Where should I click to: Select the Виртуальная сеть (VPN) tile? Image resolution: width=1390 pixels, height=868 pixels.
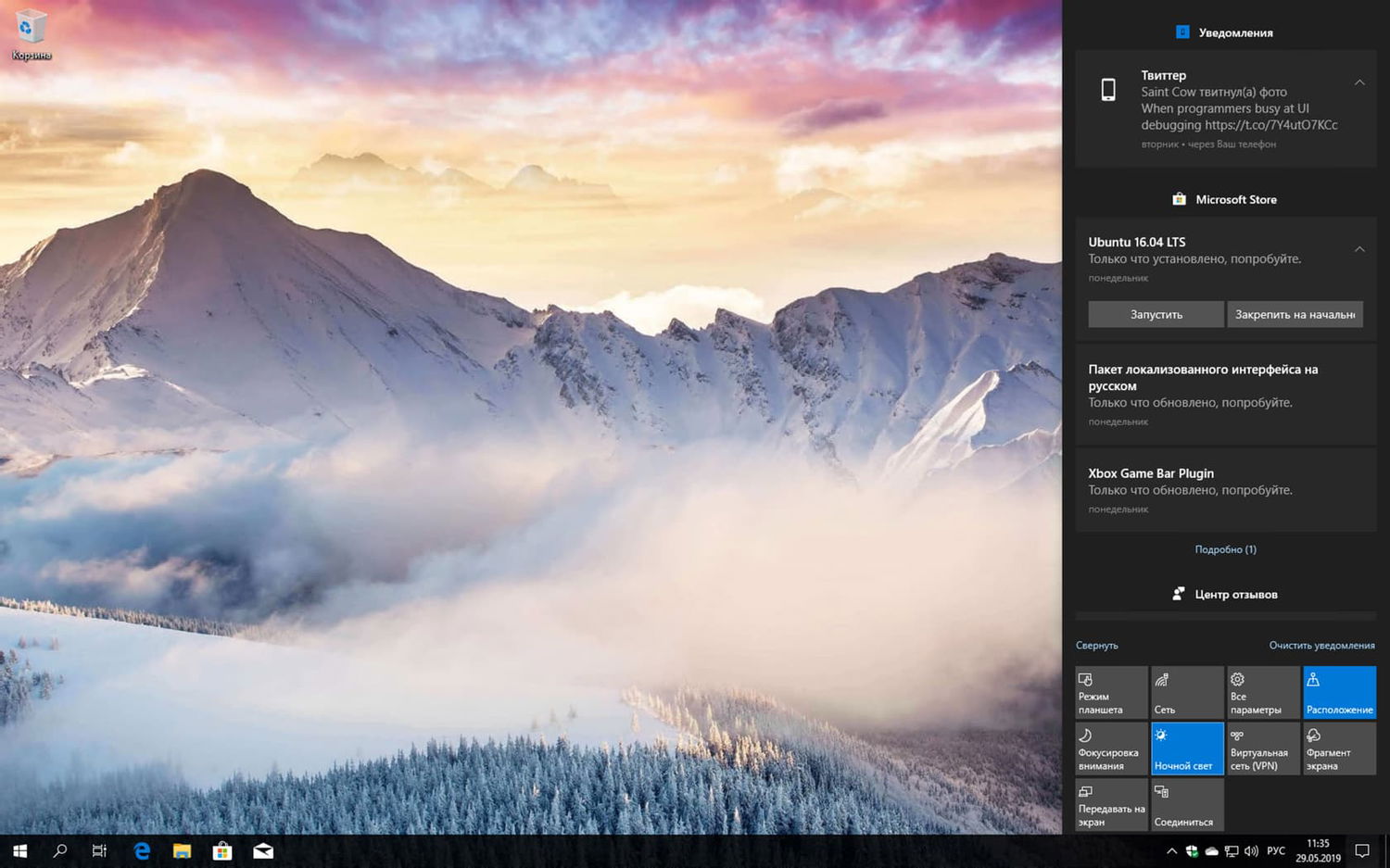click(1263, 748)
